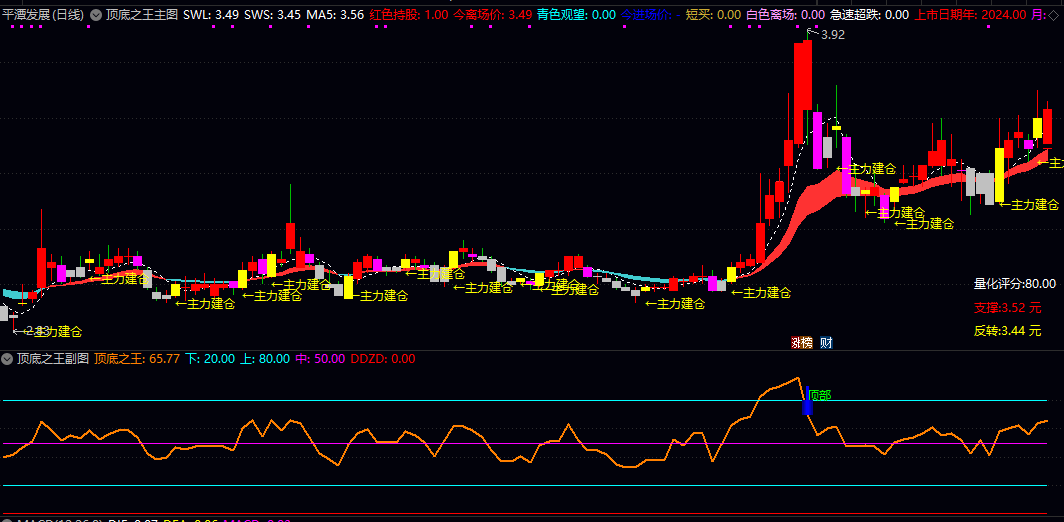Image resolution: width=1064 pixels, height=522 pixels.
Task: Expand the MACD panel dropdown arrow
Action: pyautogui.click(x=7, y=519)
